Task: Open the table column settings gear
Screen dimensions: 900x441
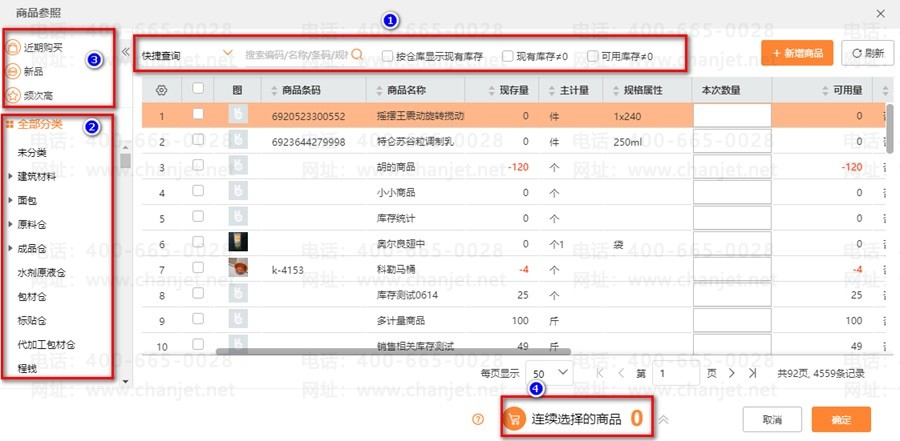Action: [x=161, y=90]
